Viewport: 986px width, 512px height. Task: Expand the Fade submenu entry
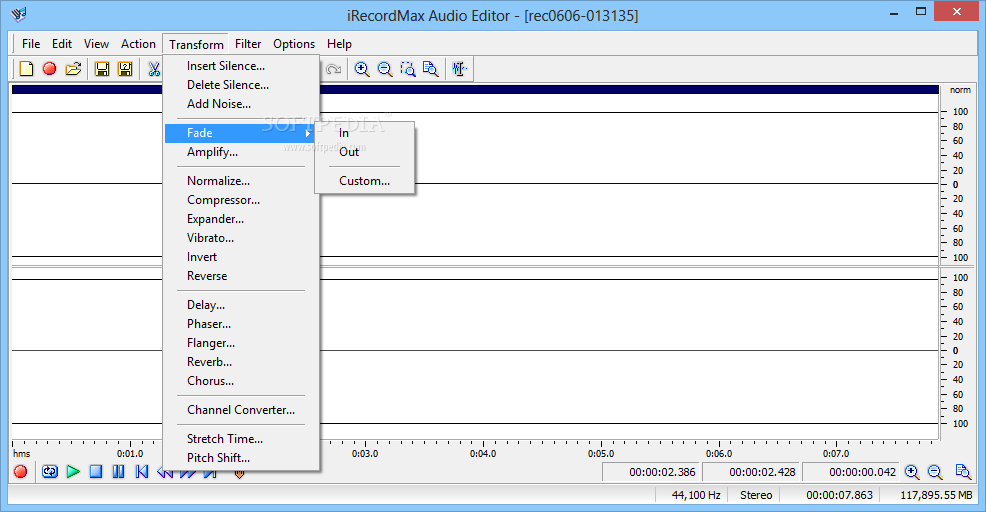click(241, 133)
